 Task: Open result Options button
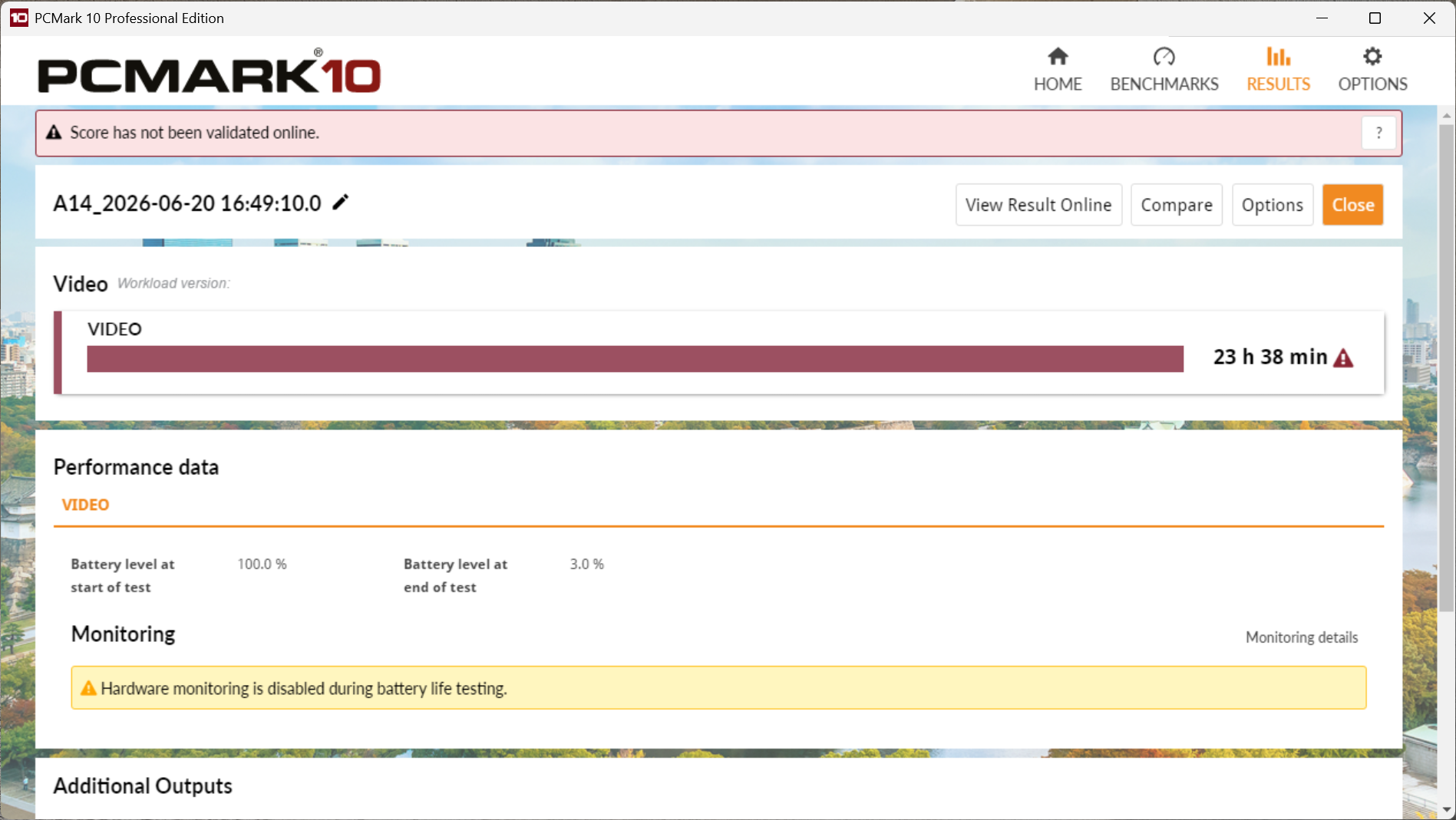tap(1273, 205)
